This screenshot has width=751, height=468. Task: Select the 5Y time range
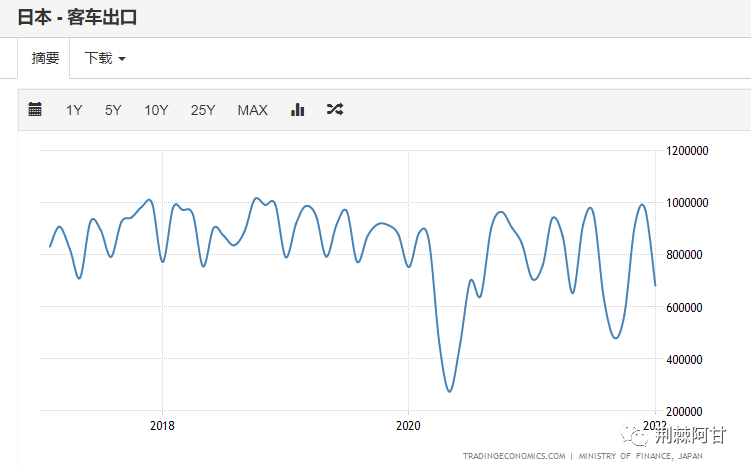pos(113,110)
